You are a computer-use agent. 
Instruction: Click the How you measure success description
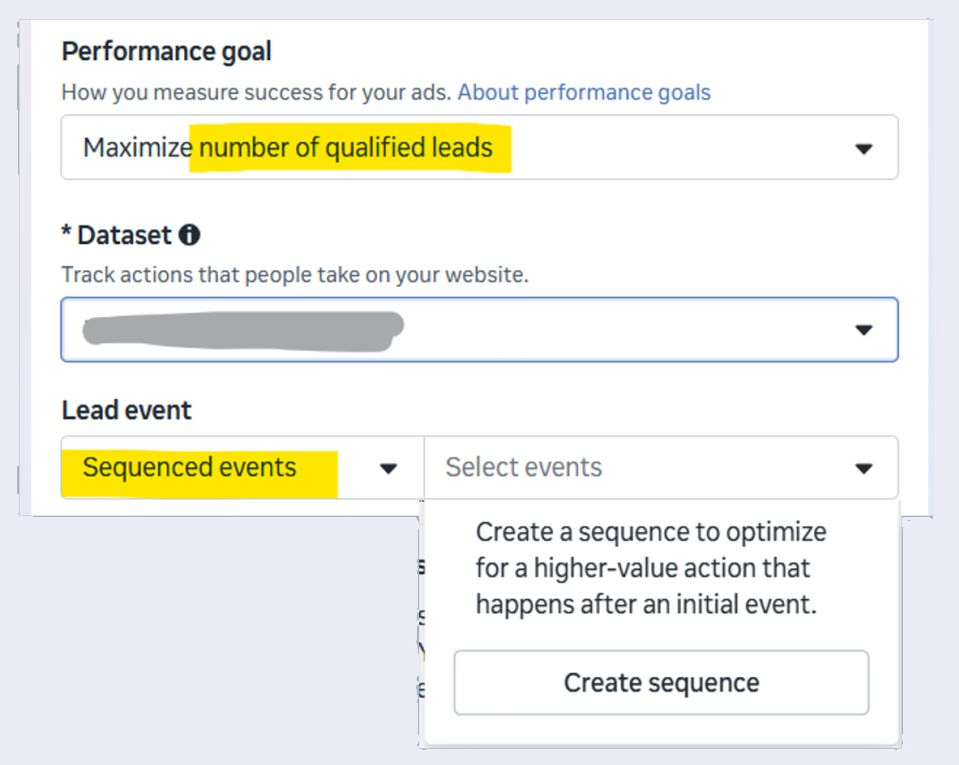pos(256,92)
